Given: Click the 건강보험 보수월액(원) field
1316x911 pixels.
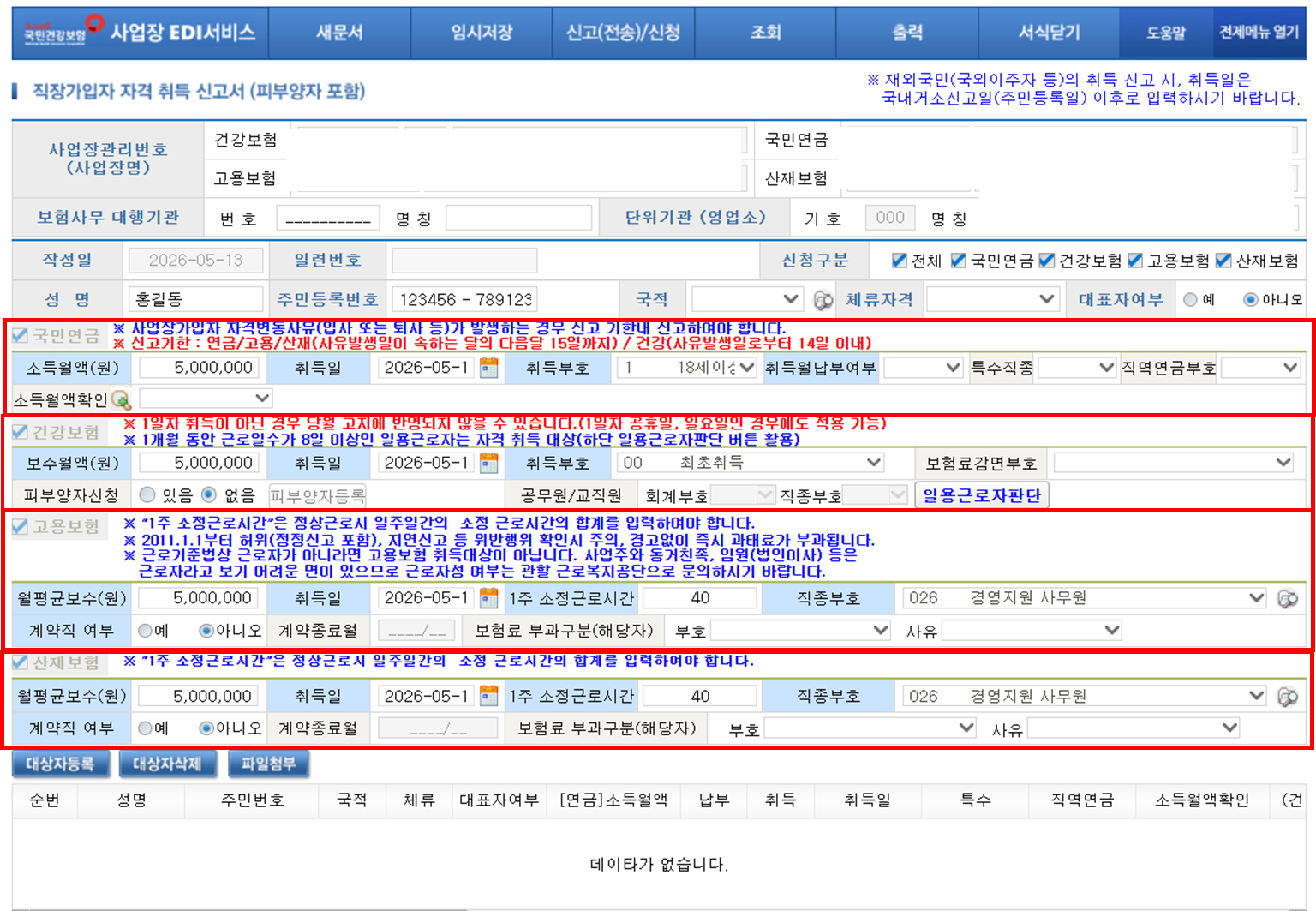Looking at the screenshot, I should 200,463.
